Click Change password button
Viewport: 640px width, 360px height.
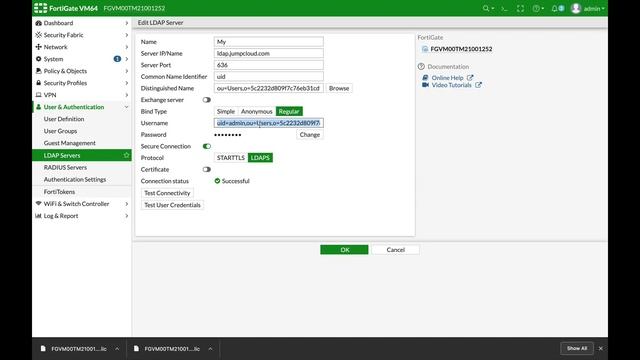point(310,135)
